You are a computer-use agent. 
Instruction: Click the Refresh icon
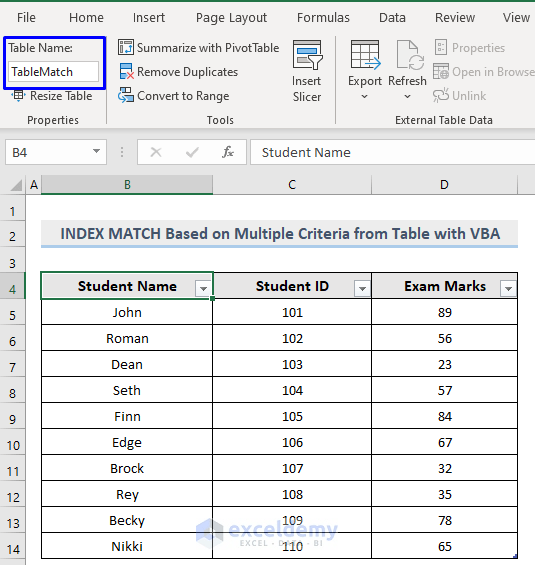pyautogui.click(x=410, y=55)
